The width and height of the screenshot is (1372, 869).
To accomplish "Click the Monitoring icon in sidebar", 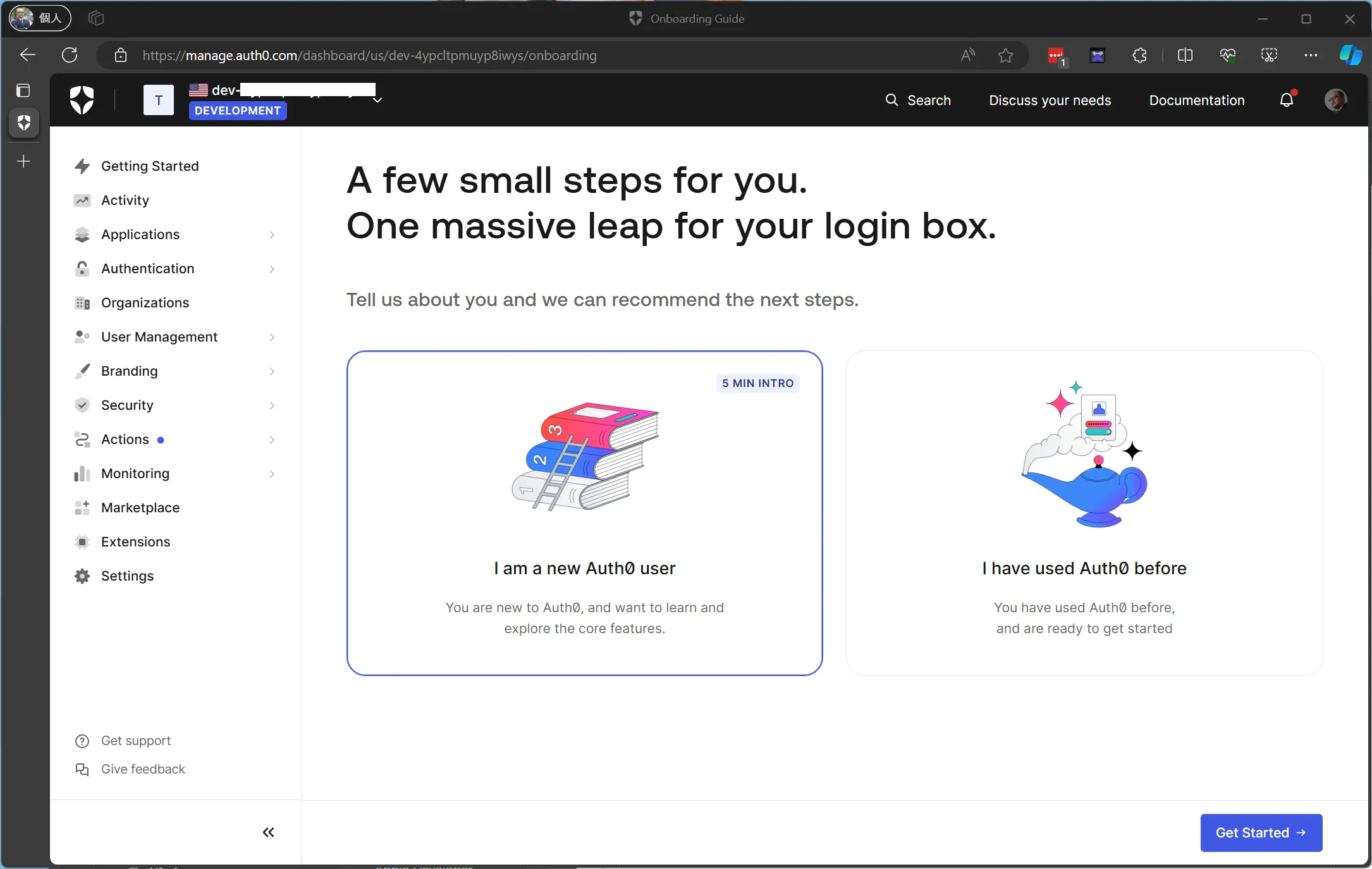I will click(x=82, y=473).
